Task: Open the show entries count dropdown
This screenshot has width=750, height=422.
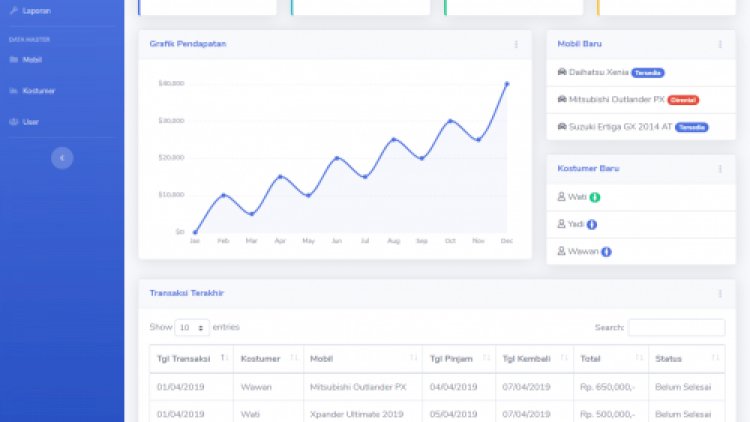Action: pyautogui.click(x=192, y=328)
